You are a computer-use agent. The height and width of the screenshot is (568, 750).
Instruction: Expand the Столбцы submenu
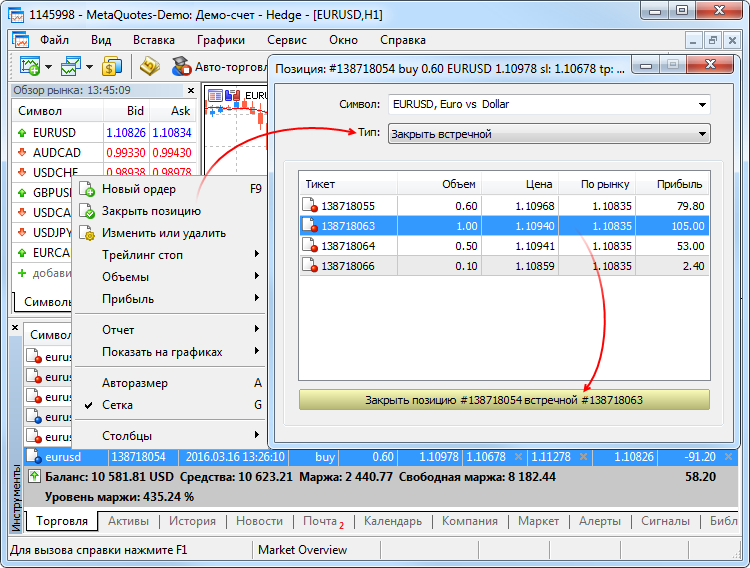point(170,436)
